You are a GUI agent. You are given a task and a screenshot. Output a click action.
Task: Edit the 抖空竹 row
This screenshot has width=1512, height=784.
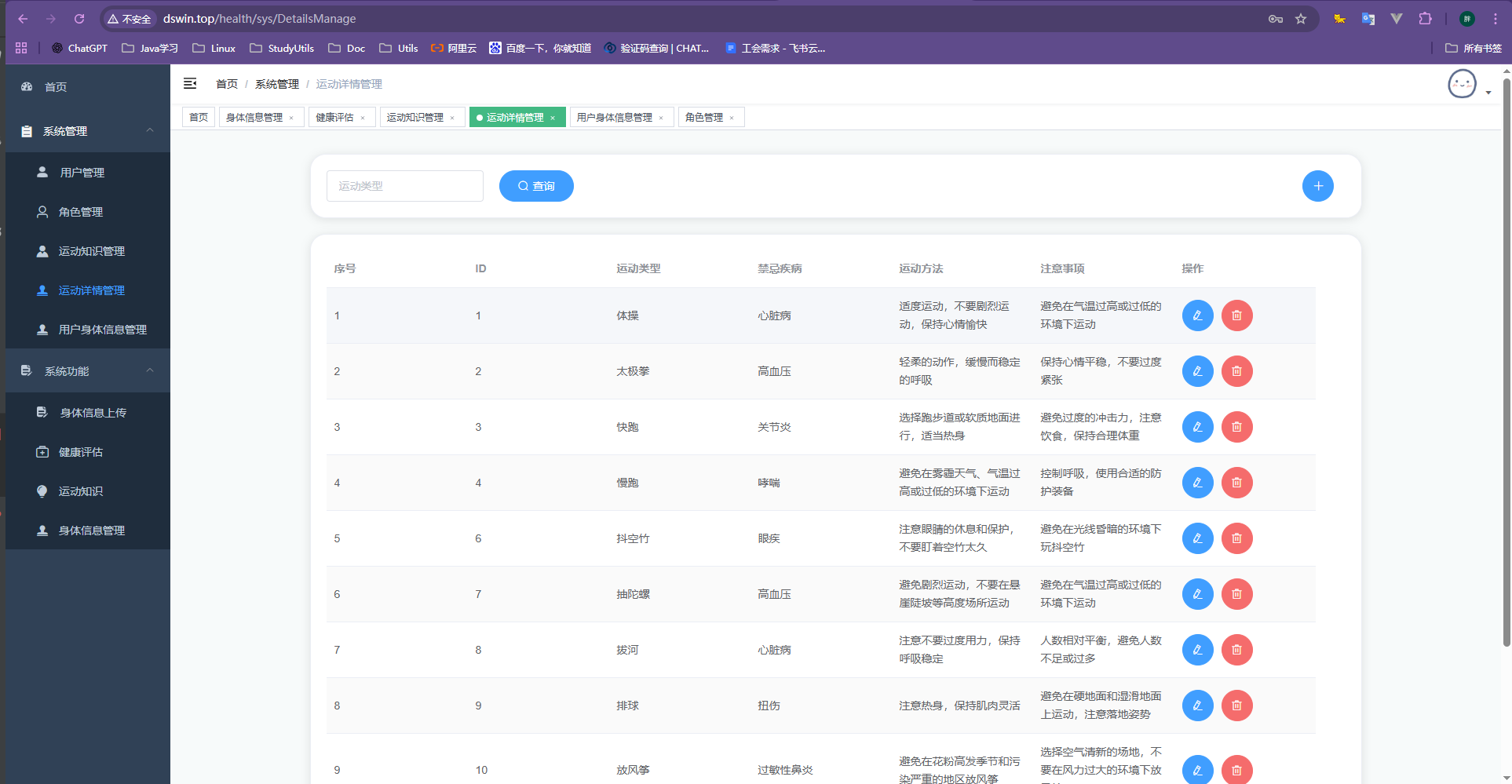[1197, 538]
